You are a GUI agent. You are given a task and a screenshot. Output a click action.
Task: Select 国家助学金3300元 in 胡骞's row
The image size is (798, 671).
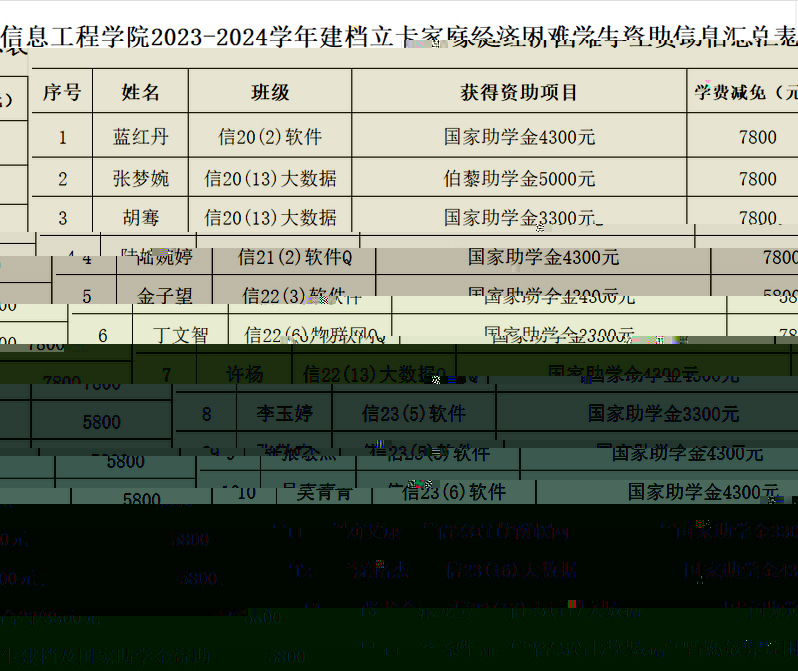coord(519,217)
